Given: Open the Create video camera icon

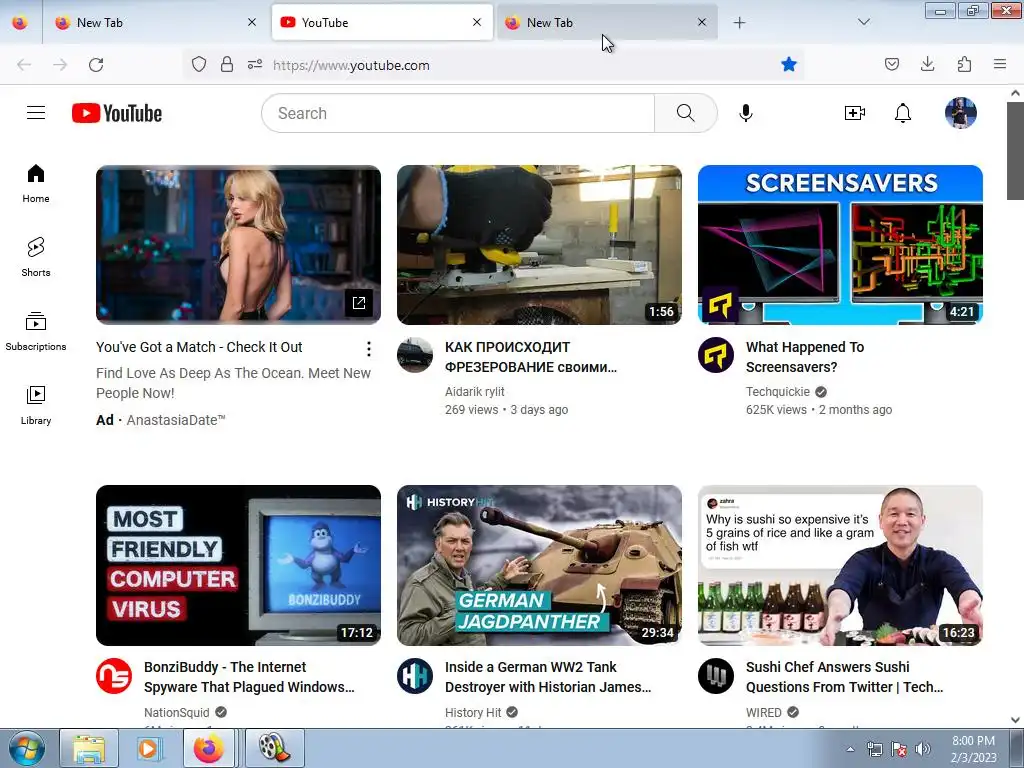Looking at the screenshot, I should (x=854, y=113).
